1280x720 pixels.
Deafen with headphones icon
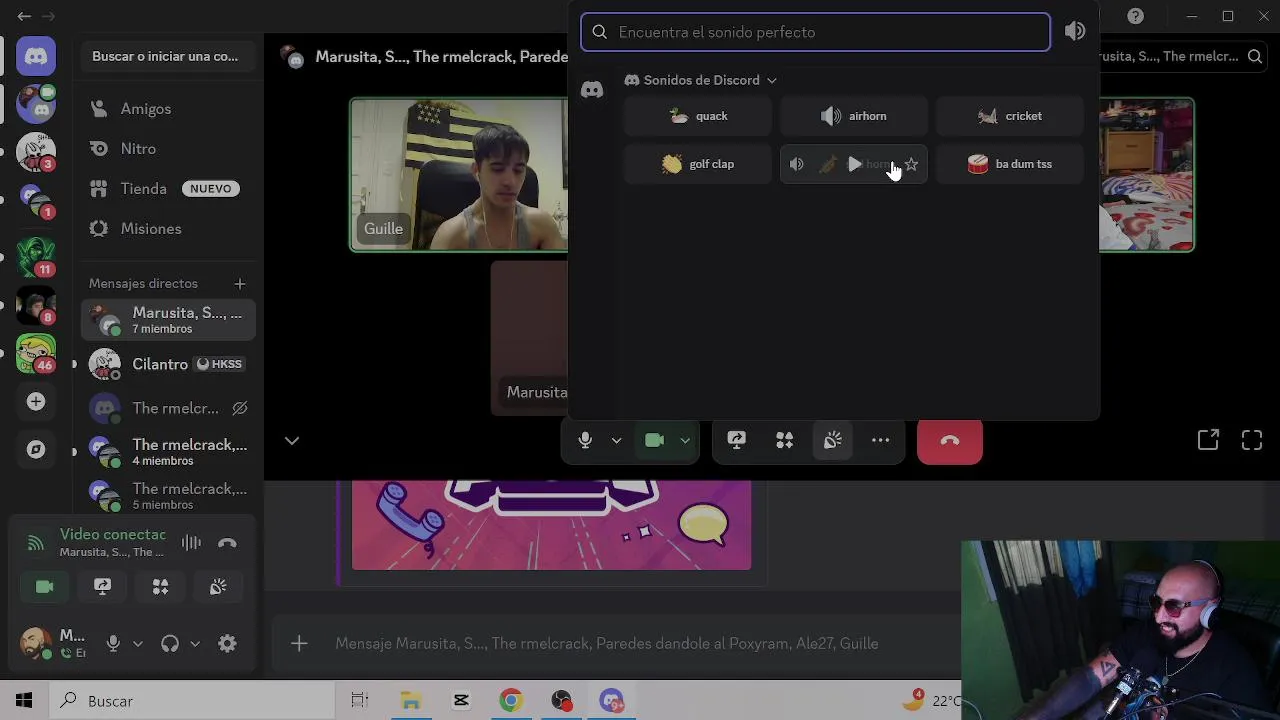170,644
